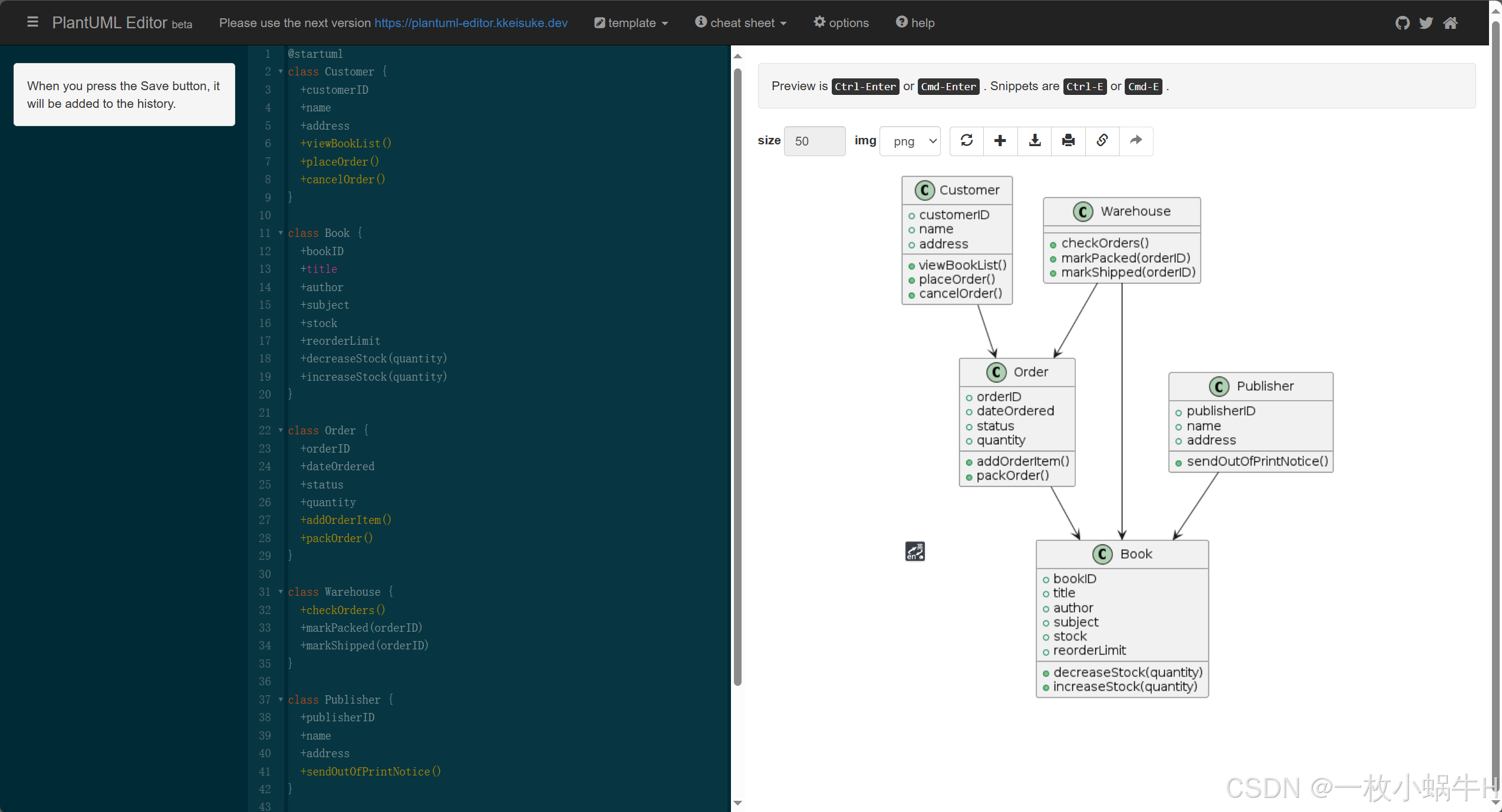
Task: Click the print diagram icon
Action: pos(1068,141)
